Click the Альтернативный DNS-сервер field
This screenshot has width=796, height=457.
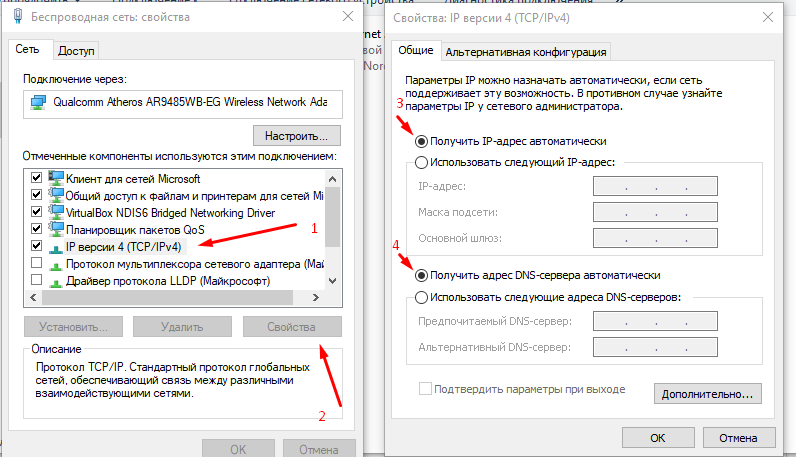(x=655, y=347)
